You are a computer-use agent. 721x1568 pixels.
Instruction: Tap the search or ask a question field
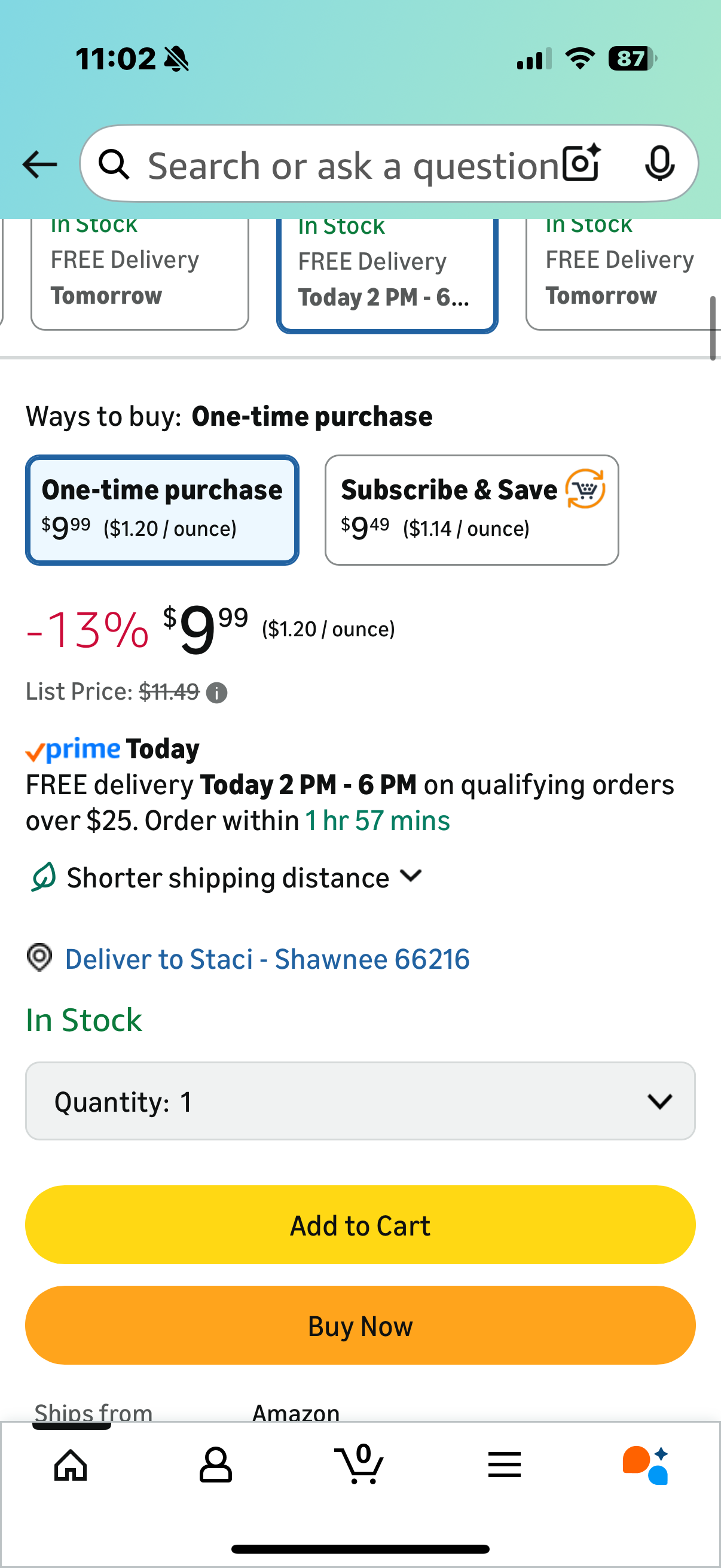pos(353,164)
